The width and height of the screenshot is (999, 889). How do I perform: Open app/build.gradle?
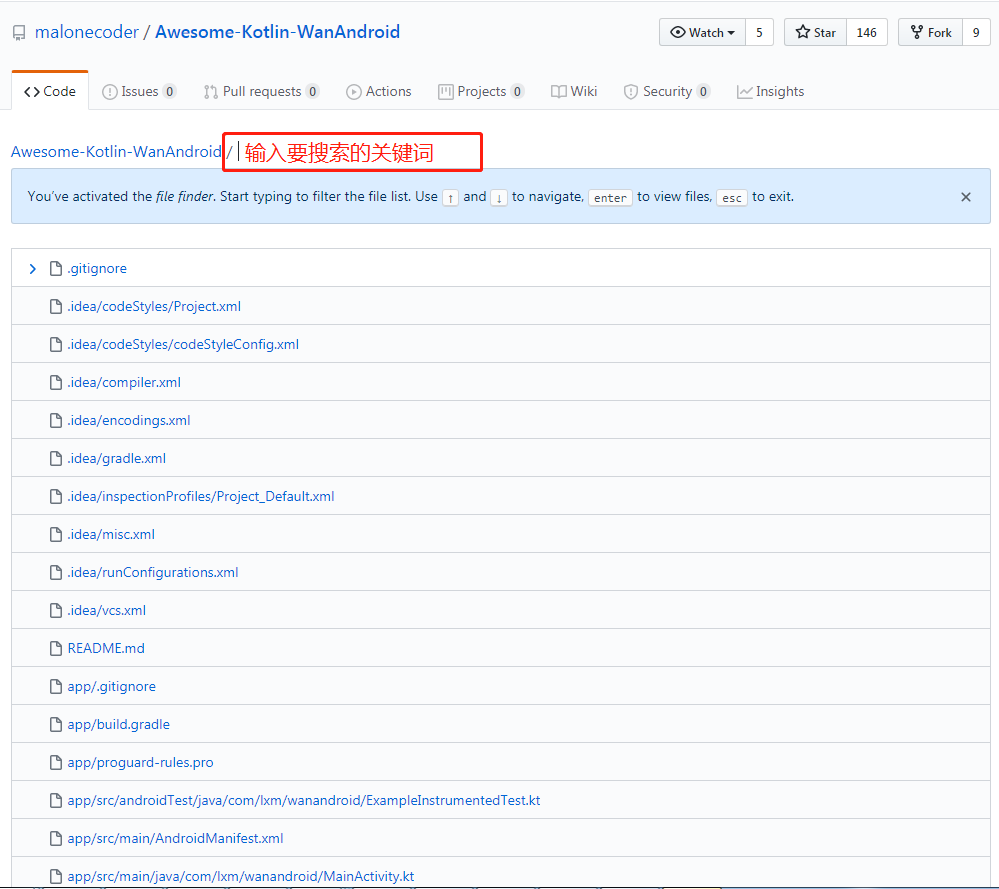click(x=119, y=725)
